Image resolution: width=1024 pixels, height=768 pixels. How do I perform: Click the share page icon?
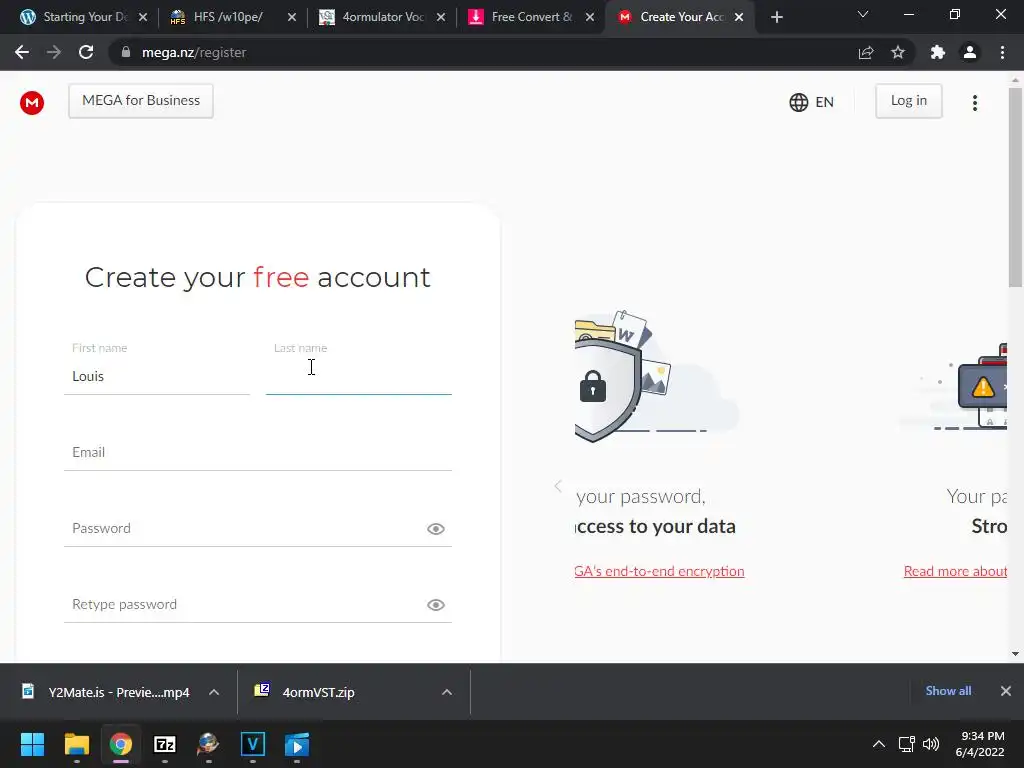[x=866, y=52]
